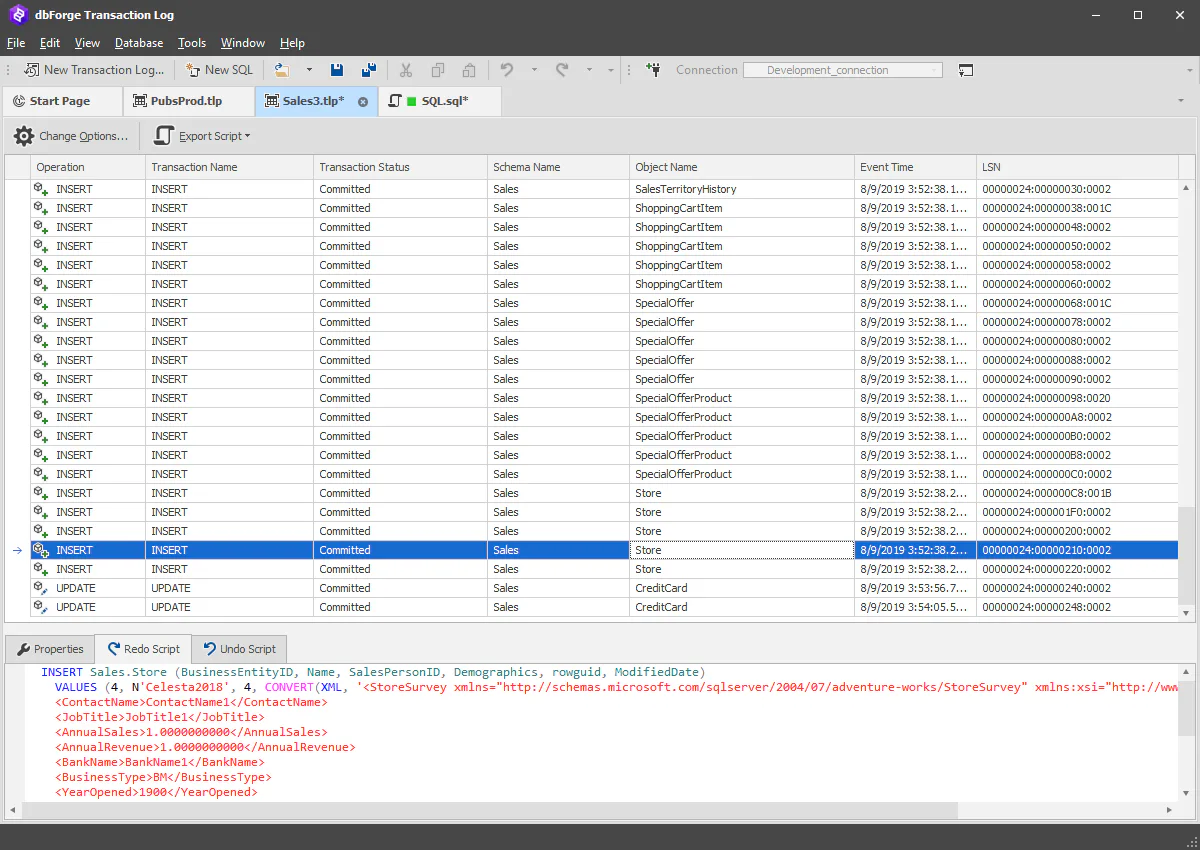This screenshot has width=1200, height=850.
Task: Sort by the Event Time column header
Action: click(x=915, y=167)
